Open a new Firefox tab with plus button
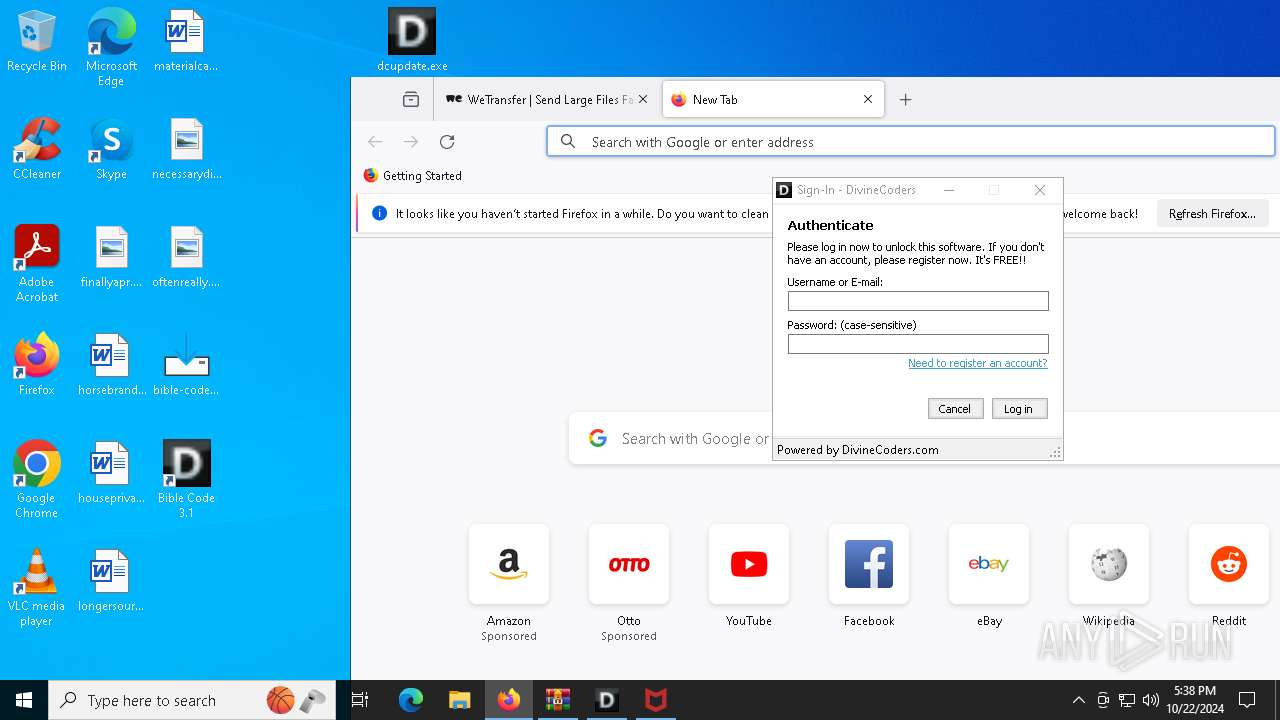Screen dimensions: 1280x720 [905, 99]
